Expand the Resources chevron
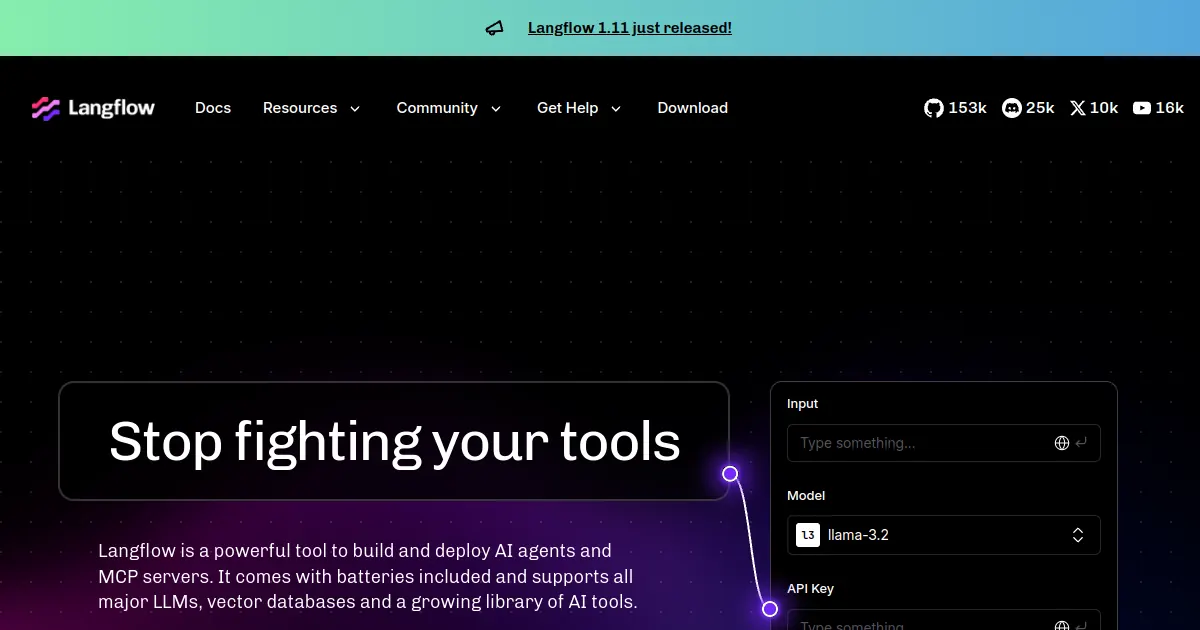Screen dimensions: 1200x630 pyautogui.click(x=354, y=108)
